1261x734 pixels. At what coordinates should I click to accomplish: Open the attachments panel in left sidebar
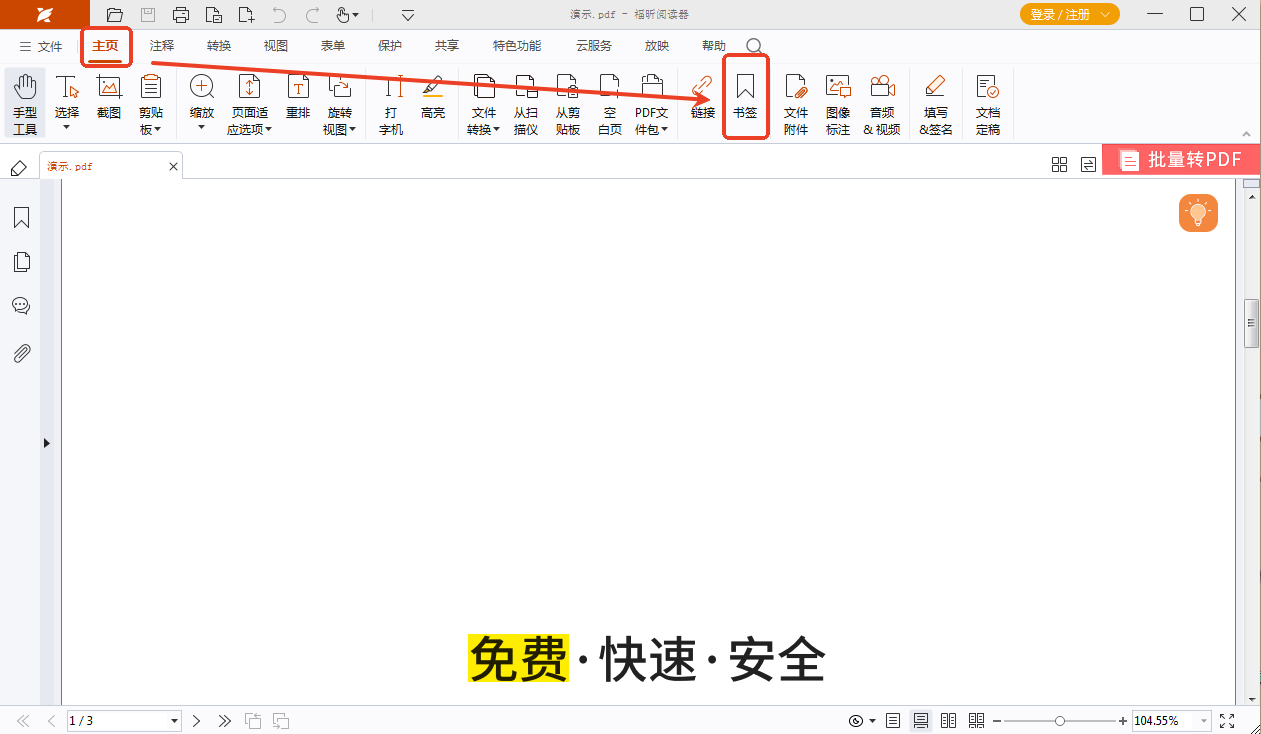tap(21, 353)
